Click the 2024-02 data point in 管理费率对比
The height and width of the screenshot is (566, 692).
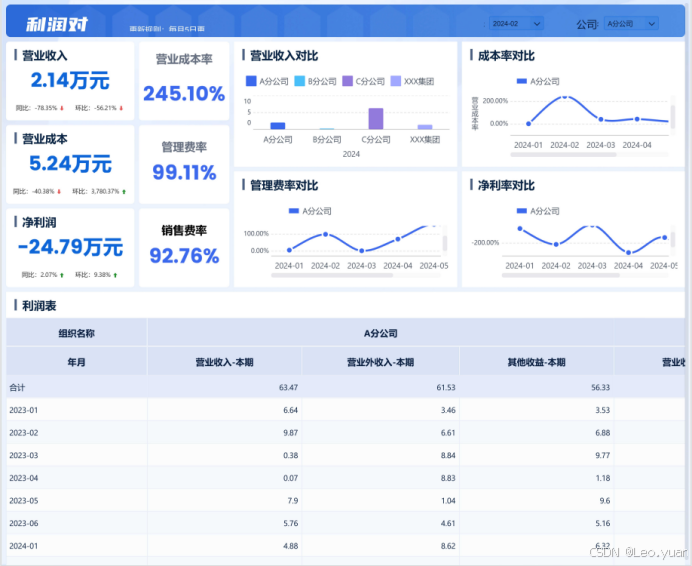[x=325, y=234]
